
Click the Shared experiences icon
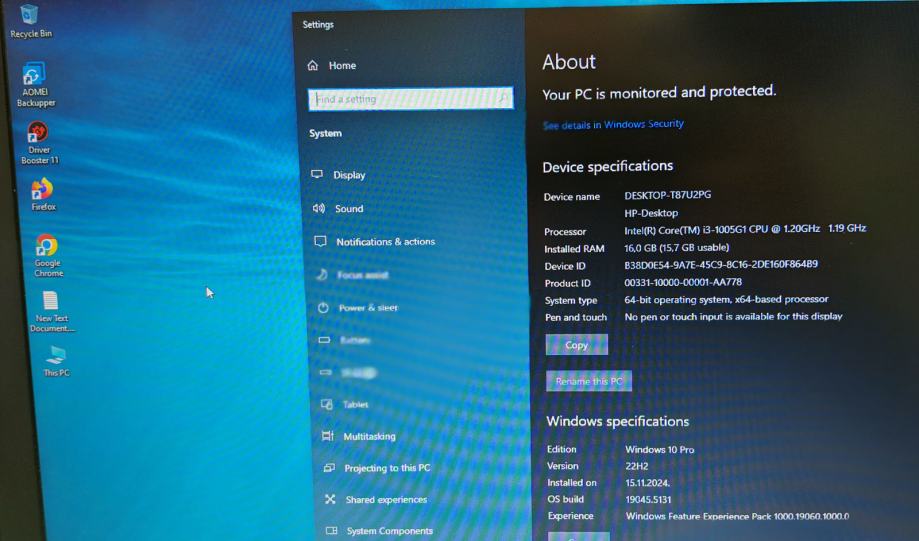[x=330, y=499]
